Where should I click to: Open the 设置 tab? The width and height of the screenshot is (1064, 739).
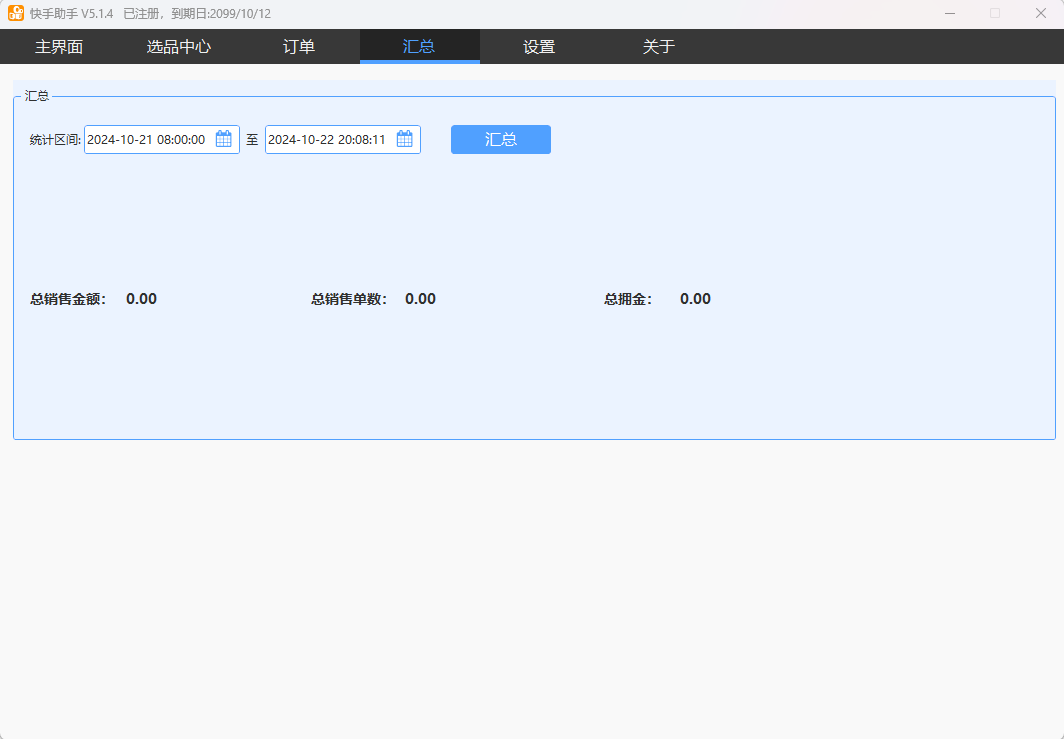click(539, 47)
